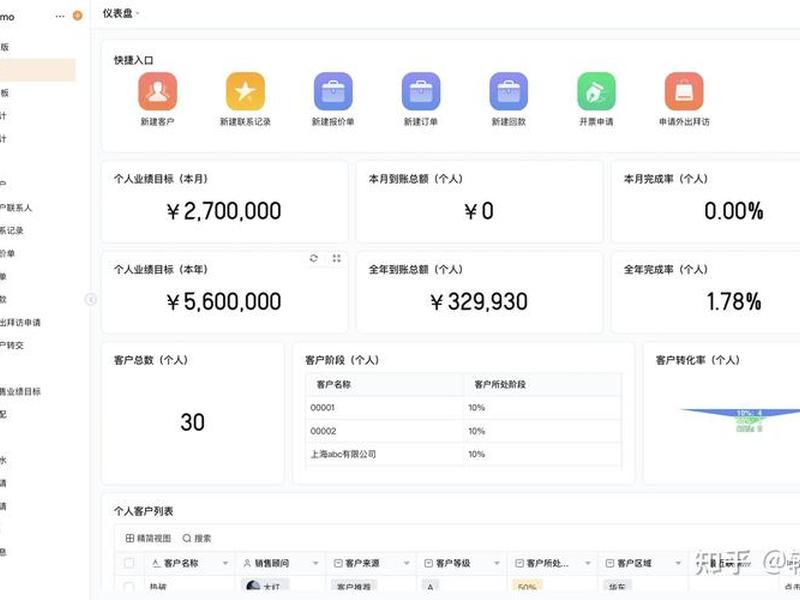
Task: Open the 客户等级 column dropdown arrow
Action: tap(497, 563)
